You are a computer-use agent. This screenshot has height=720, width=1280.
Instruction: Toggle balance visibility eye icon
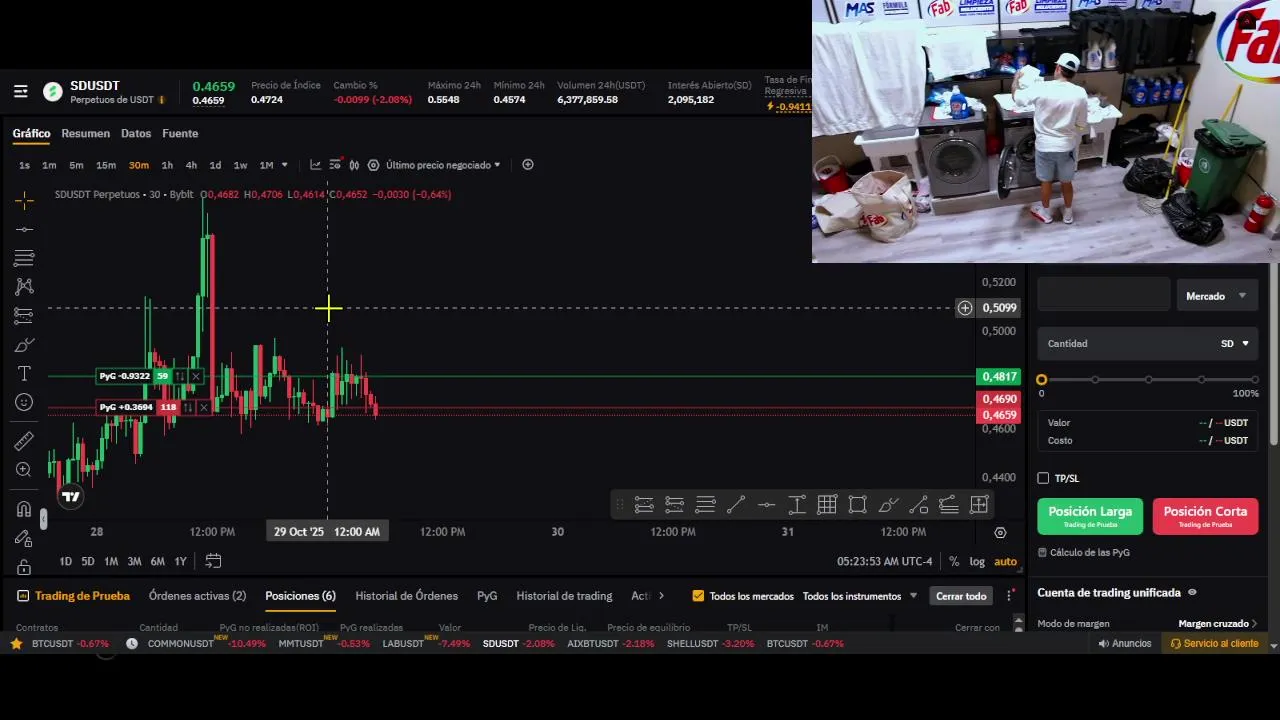point(1192,593)
